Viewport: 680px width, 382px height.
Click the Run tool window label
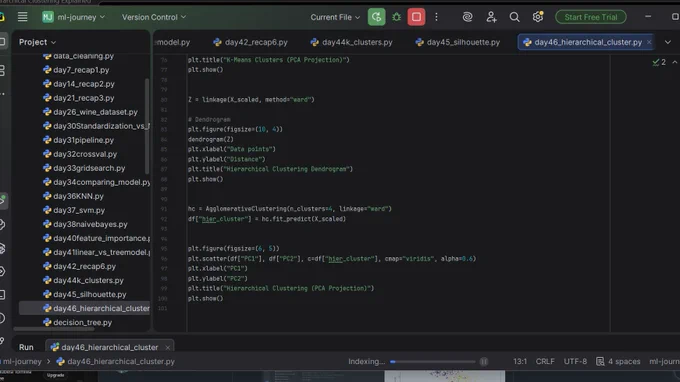(x=26, y=347)
